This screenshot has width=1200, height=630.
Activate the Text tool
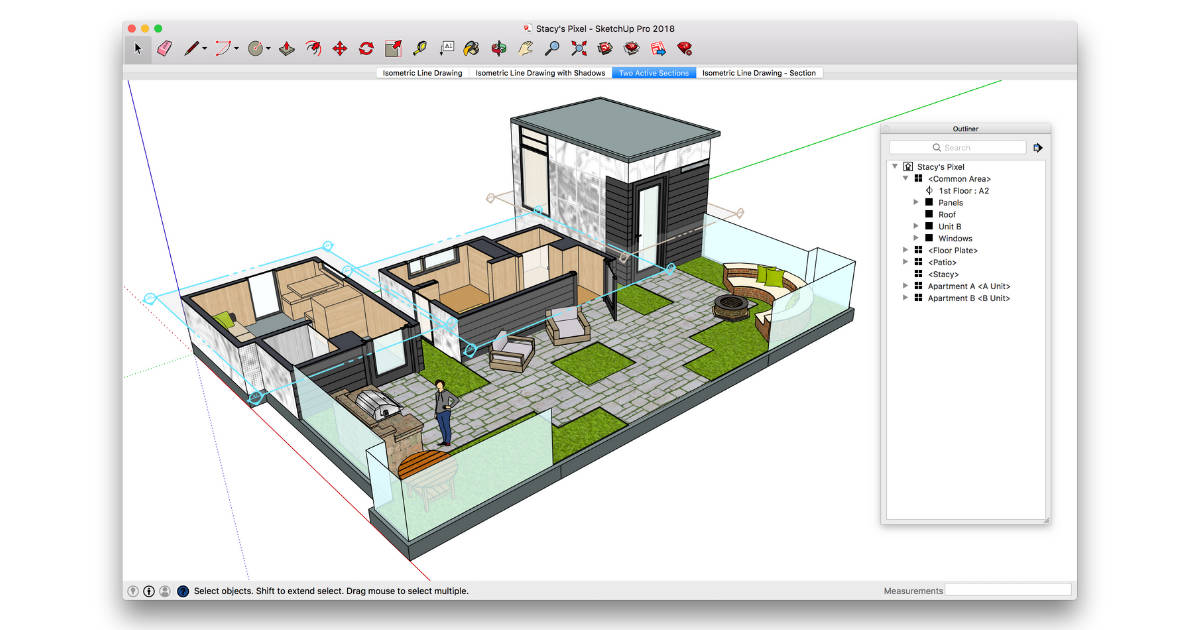pyautogui.click(x=448, y=47)
